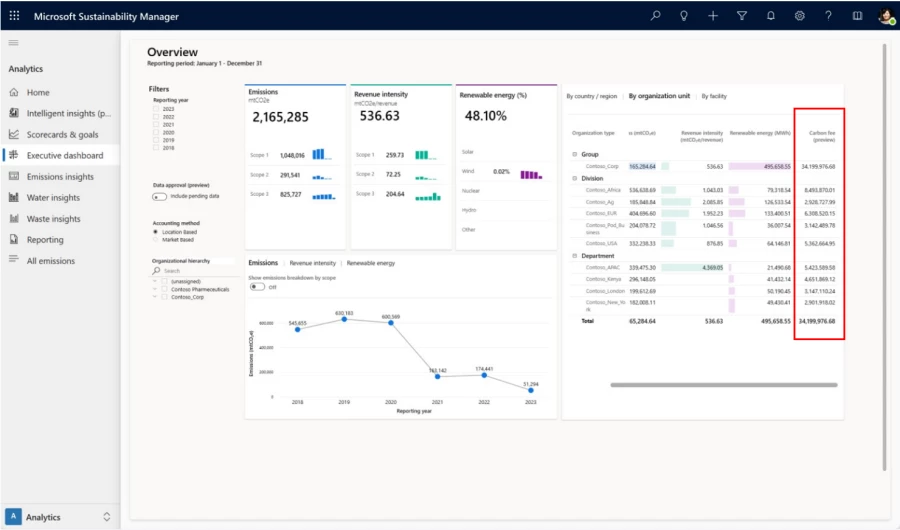Switch chart to Revenue intensity tab
The width and height of the screenshot is (900, 530).
tap(312, 263)
